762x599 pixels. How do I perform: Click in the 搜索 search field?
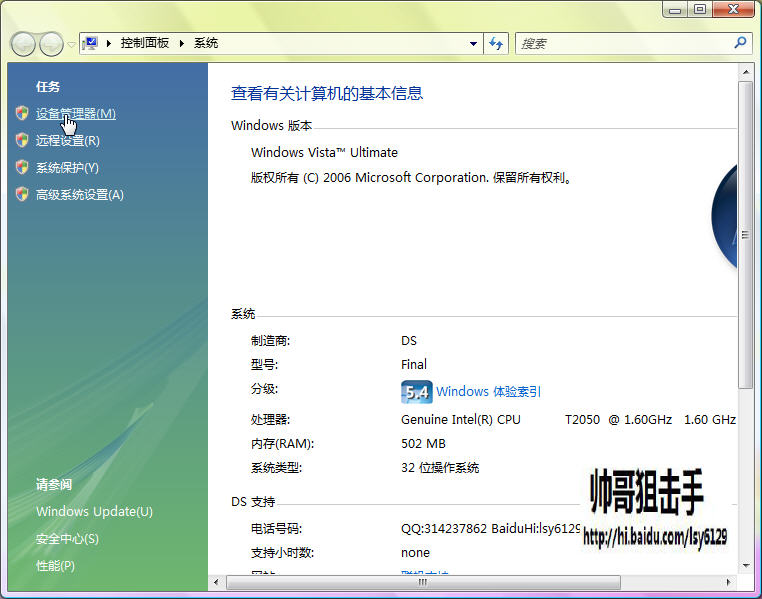tap(624, 44)
